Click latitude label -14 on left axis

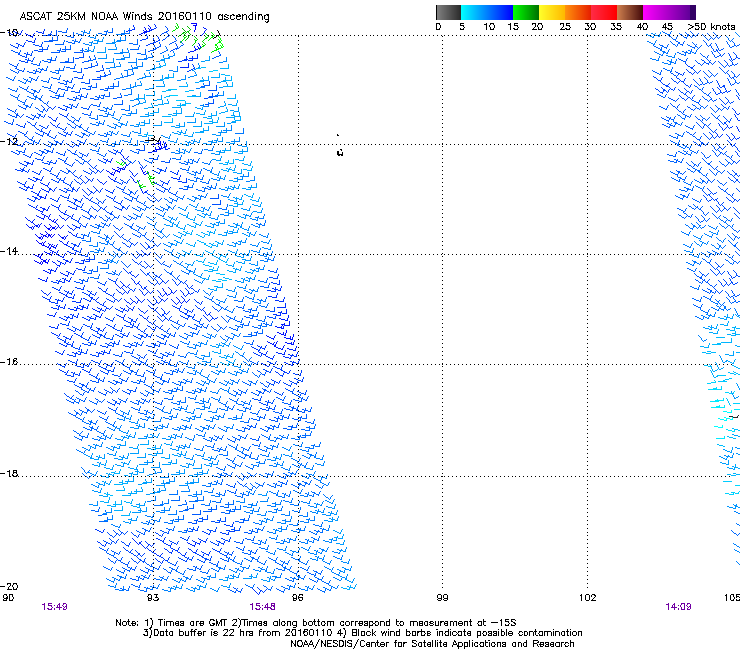point(9,251)
